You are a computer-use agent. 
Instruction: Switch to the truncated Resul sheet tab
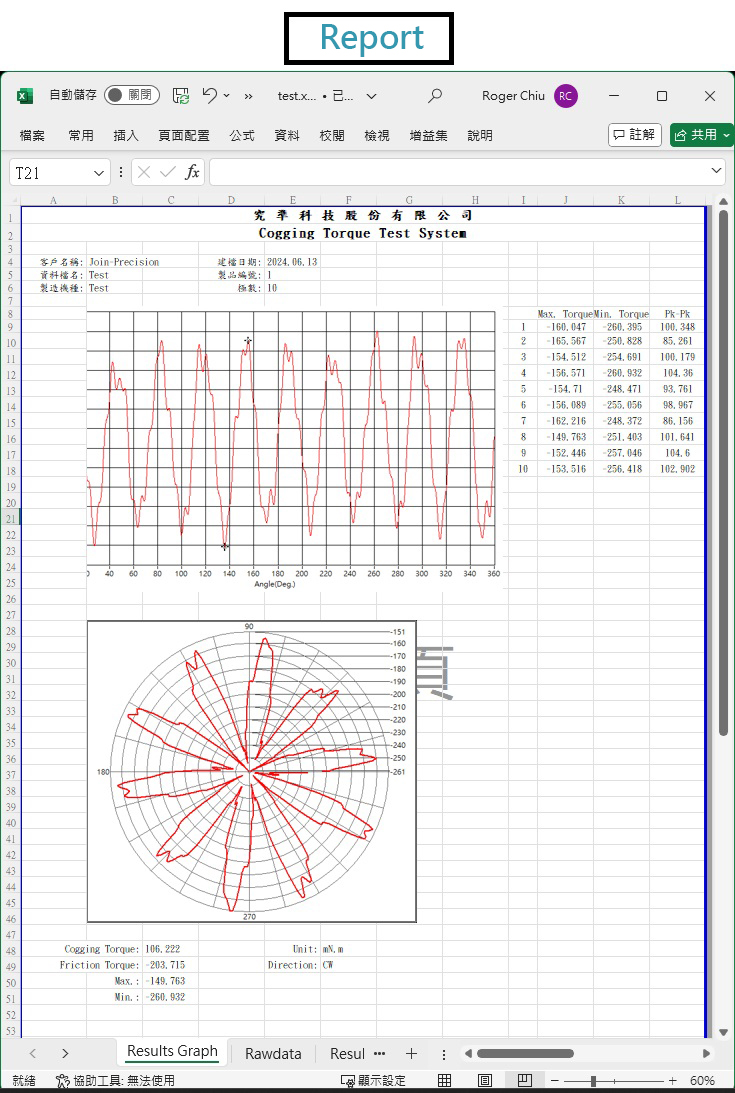coord(347,1053)
